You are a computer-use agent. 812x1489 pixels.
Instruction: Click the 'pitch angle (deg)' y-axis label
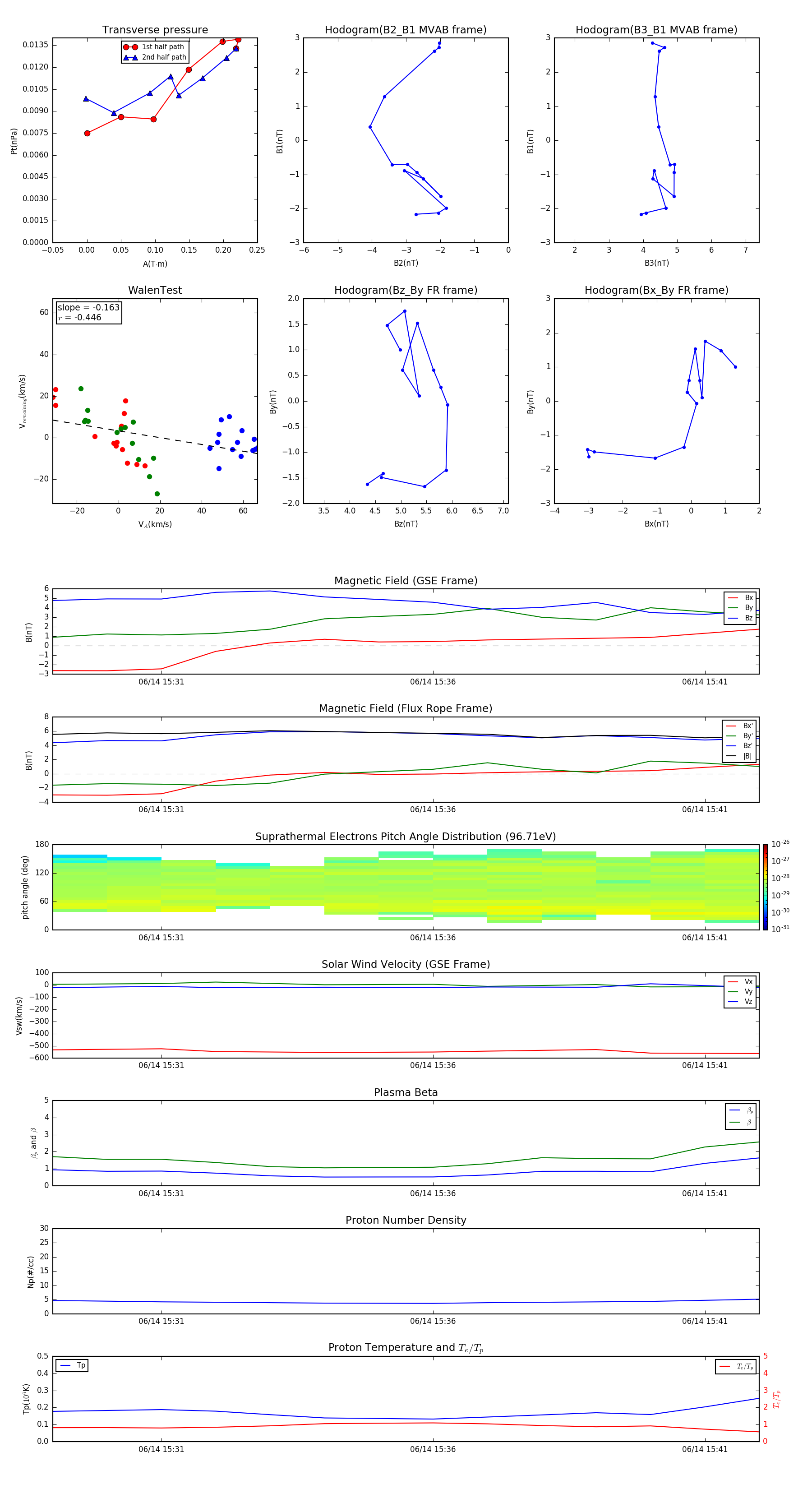click(x=25, y=887)
